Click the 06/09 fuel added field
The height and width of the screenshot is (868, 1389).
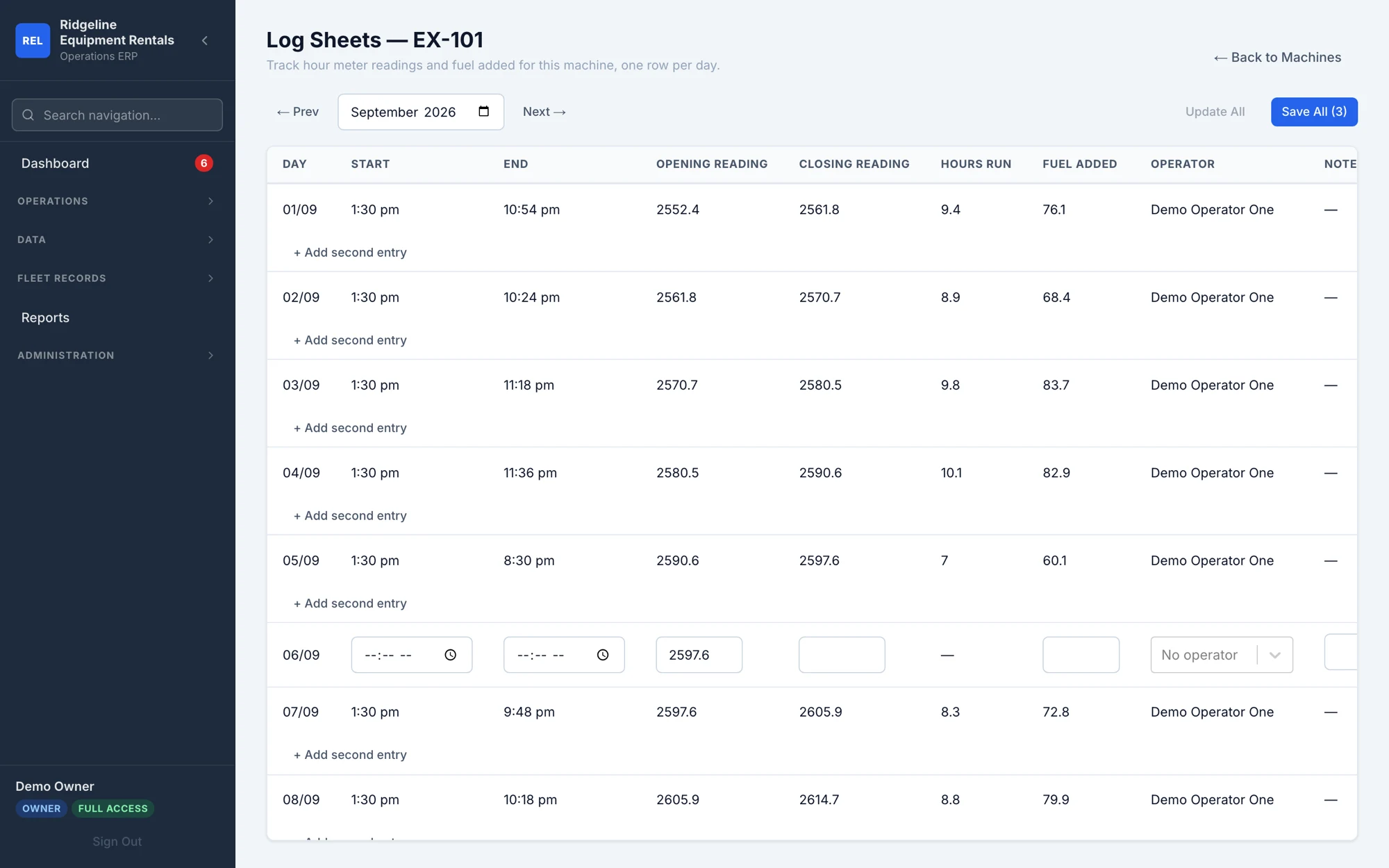pyautogui.click(x=1081, y=655)
